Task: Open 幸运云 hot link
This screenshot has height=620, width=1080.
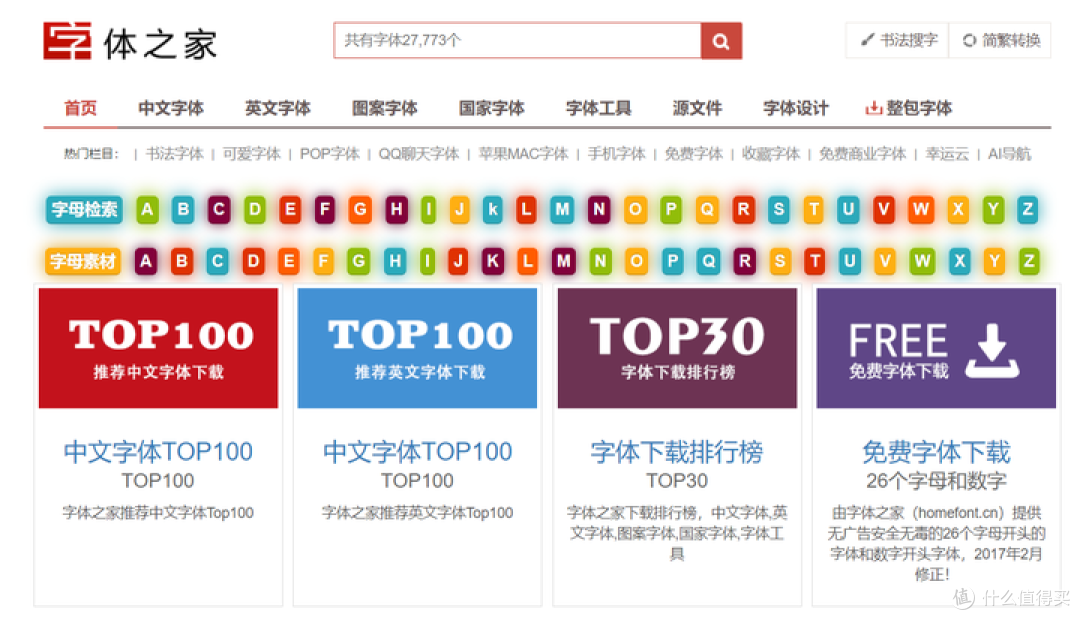Action: 947,154
